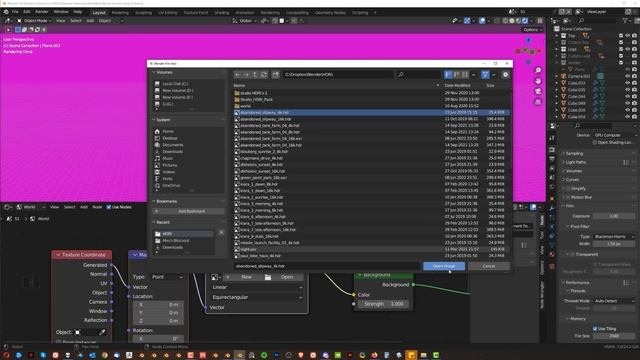Viewport: 640px width, 360px height.
Task: Click Cancel in file browser
Action: coord(489,266)
